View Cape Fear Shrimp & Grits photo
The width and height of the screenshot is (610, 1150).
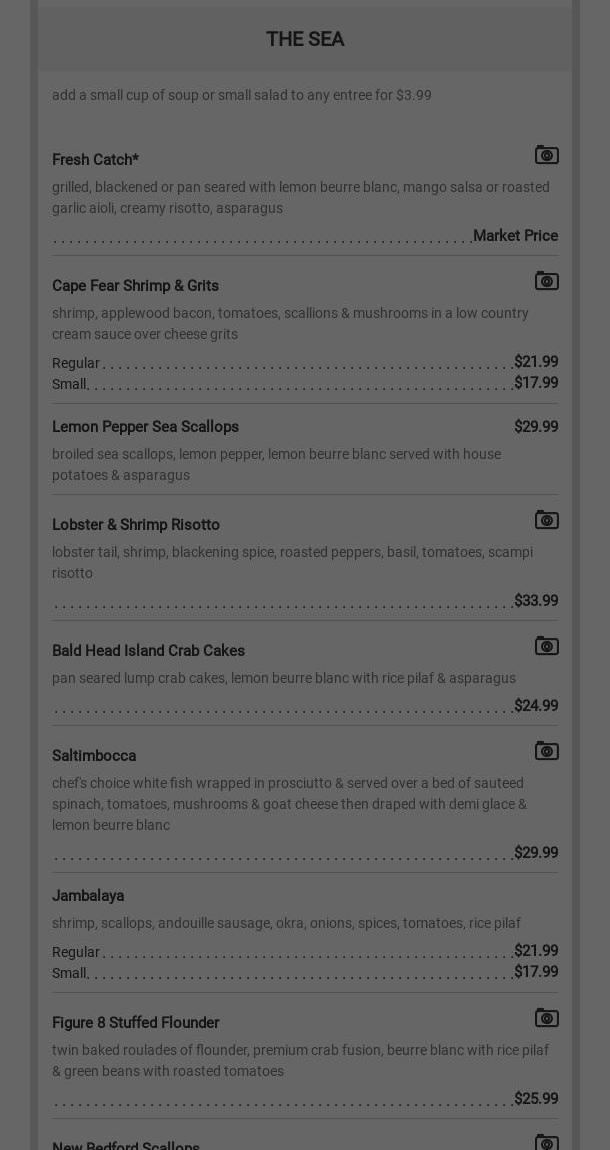tap(546, 281)
